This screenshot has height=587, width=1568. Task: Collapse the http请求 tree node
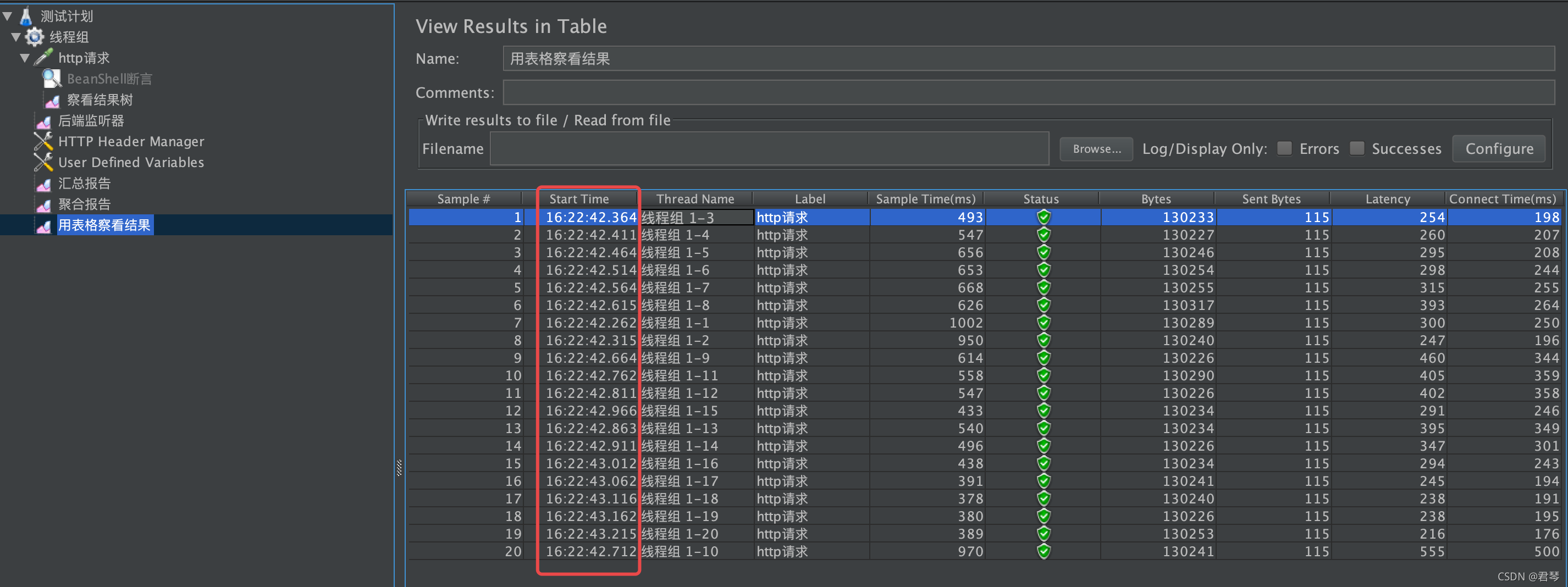point(24,58)
